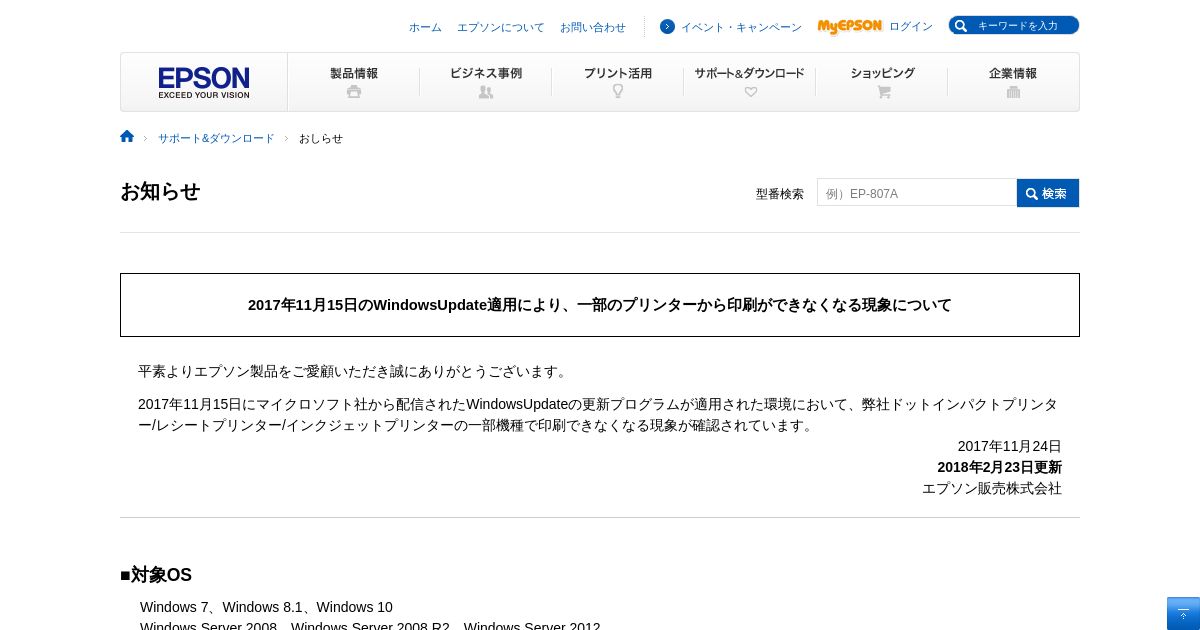Click the 平素よりエプソン製品 greeting sentence
This screenshot has width=1200, height=630.
pyautogui.click(x=355, y=371)
